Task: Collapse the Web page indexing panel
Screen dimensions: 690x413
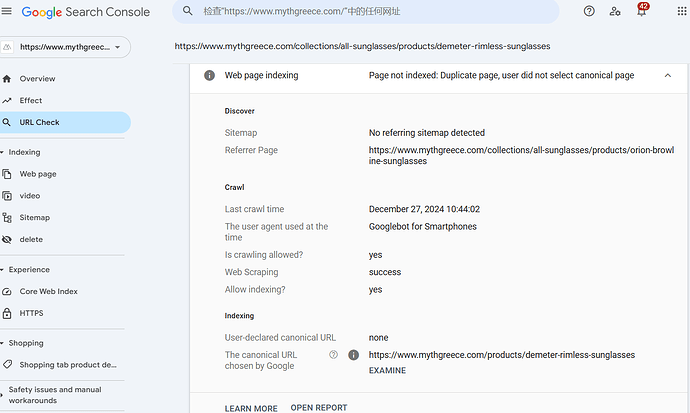Action: [x=666, y=75]
